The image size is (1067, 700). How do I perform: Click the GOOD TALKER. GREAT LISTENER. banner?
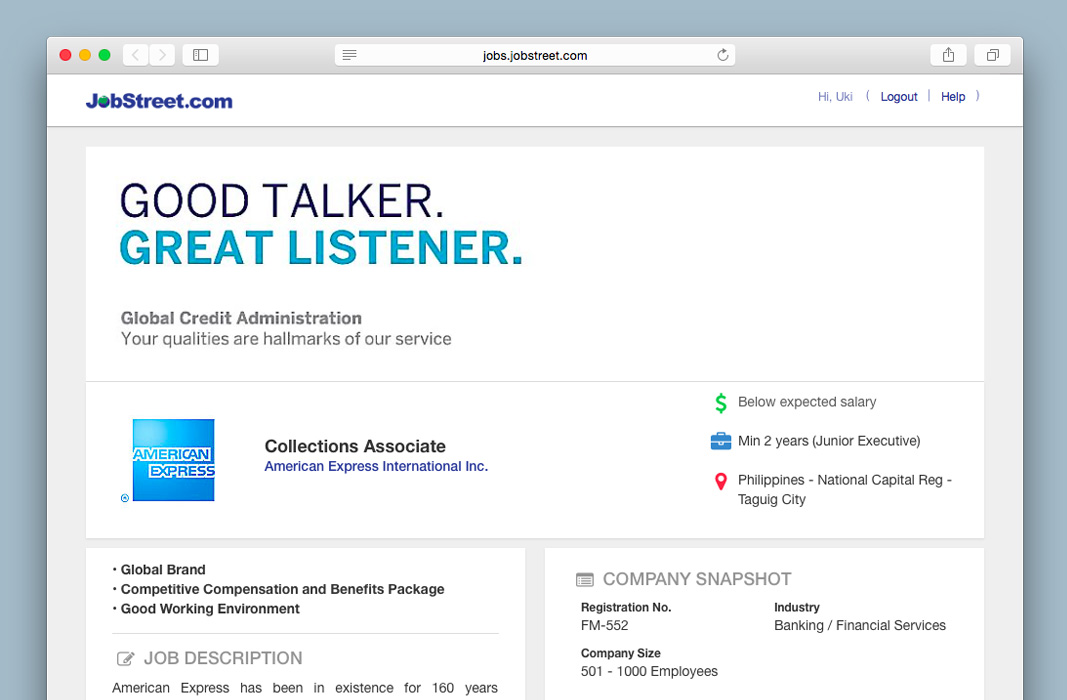click(321, 224)
